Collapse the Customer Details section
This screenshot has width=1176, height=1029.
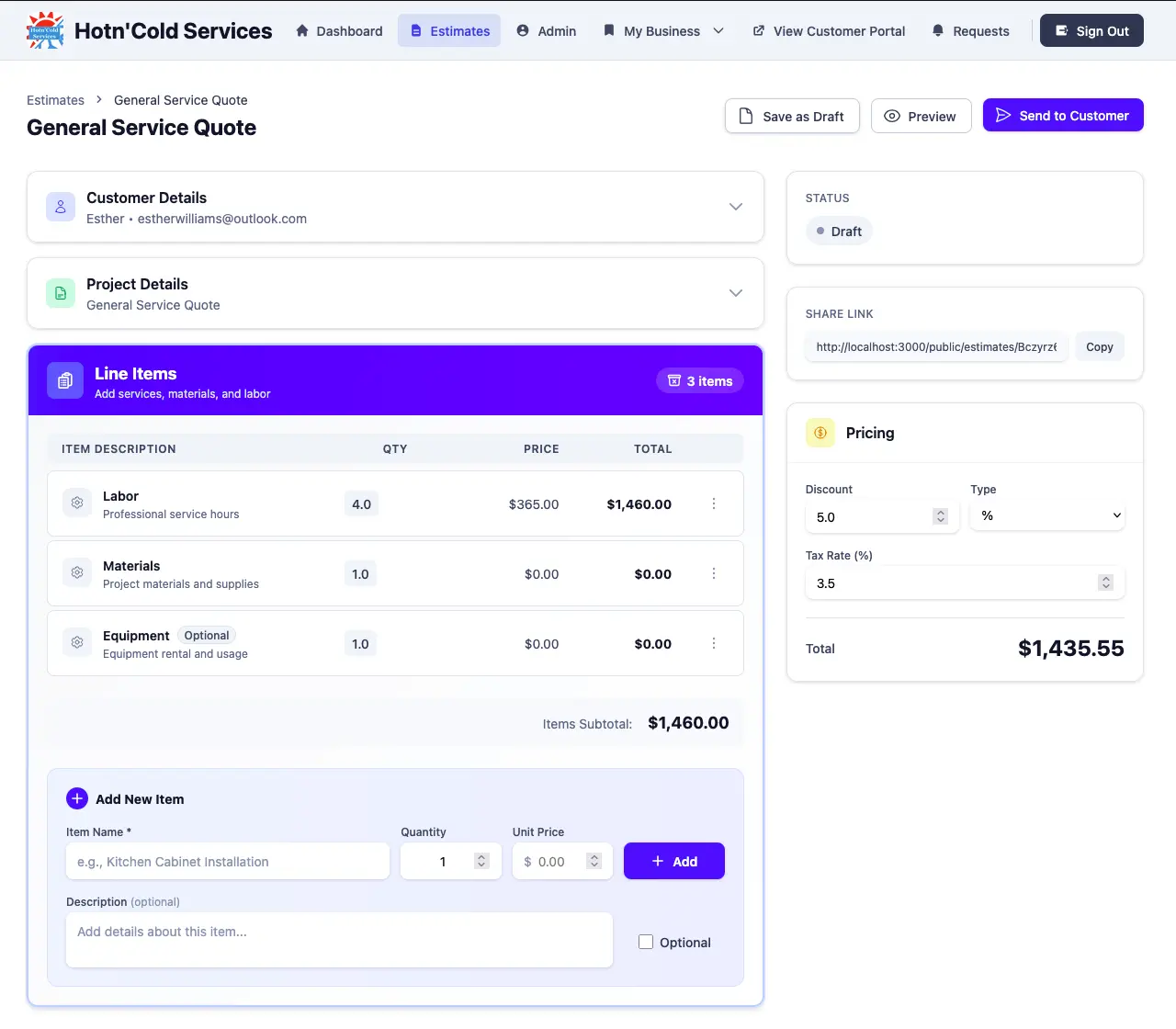pyautogui.click(x=735, y=207)
